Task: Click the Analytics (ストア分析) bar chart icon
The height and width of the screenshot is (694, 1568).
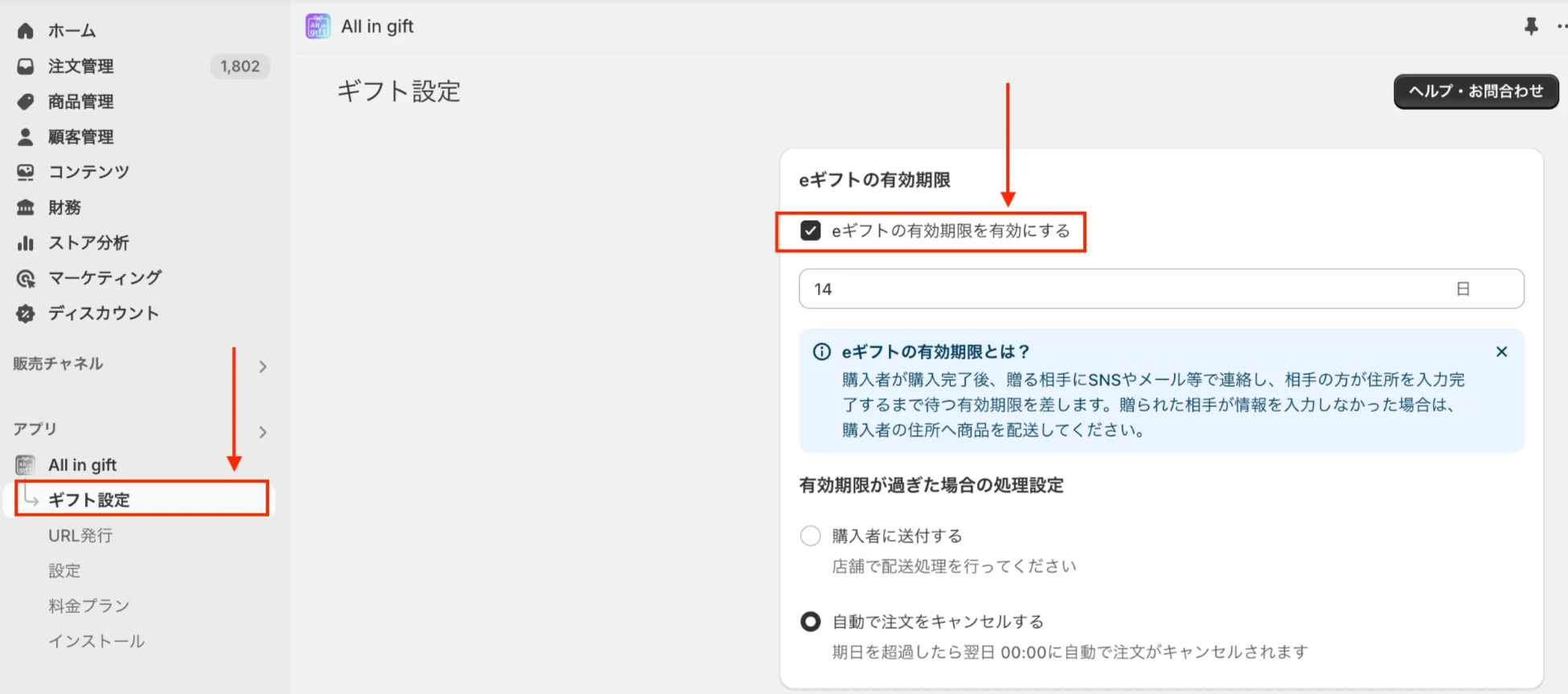Action: point(26,243)
